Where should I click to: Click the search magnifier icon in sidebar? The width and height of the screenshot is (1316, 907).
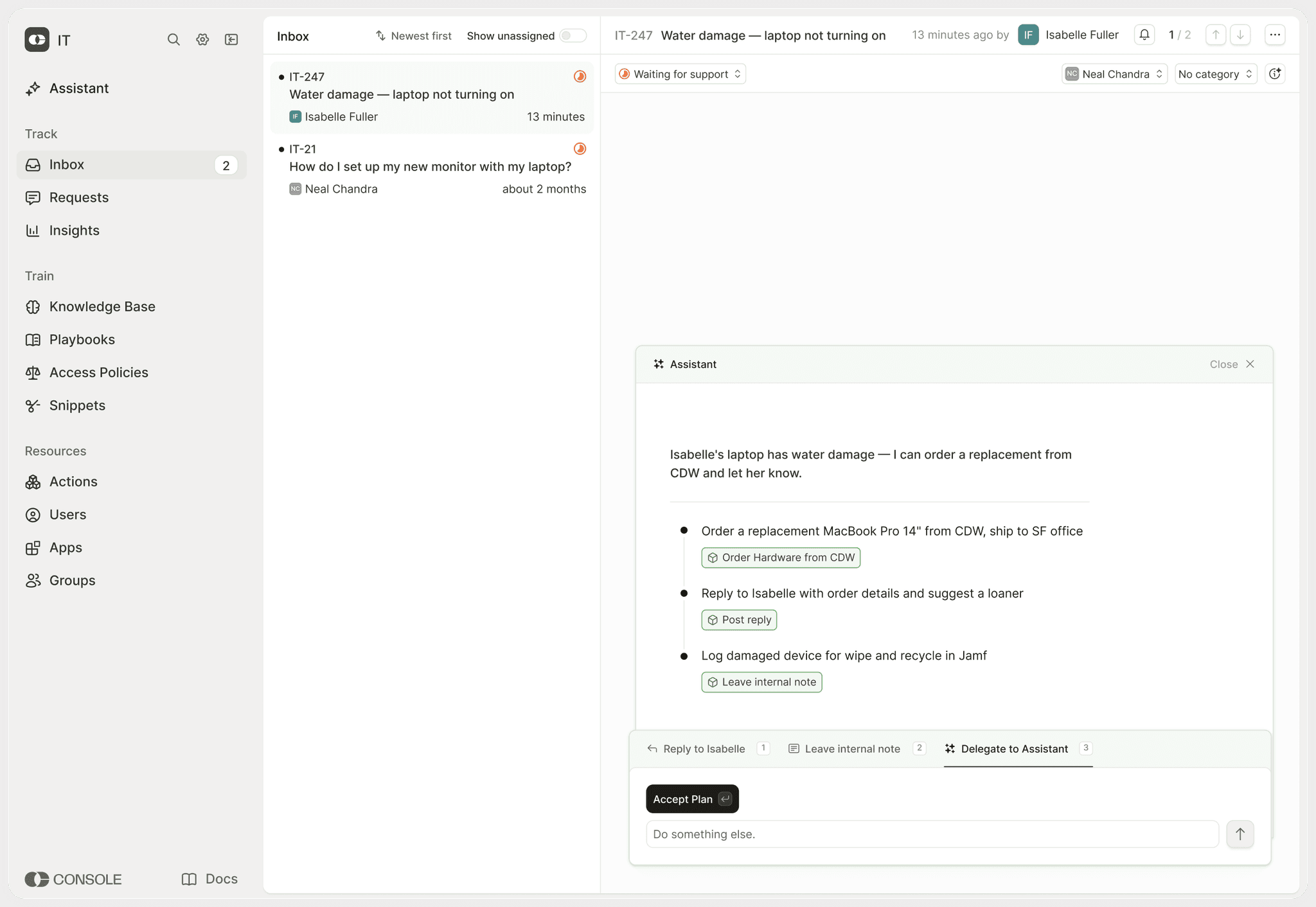pyautogui.click(x=173, y=40)
